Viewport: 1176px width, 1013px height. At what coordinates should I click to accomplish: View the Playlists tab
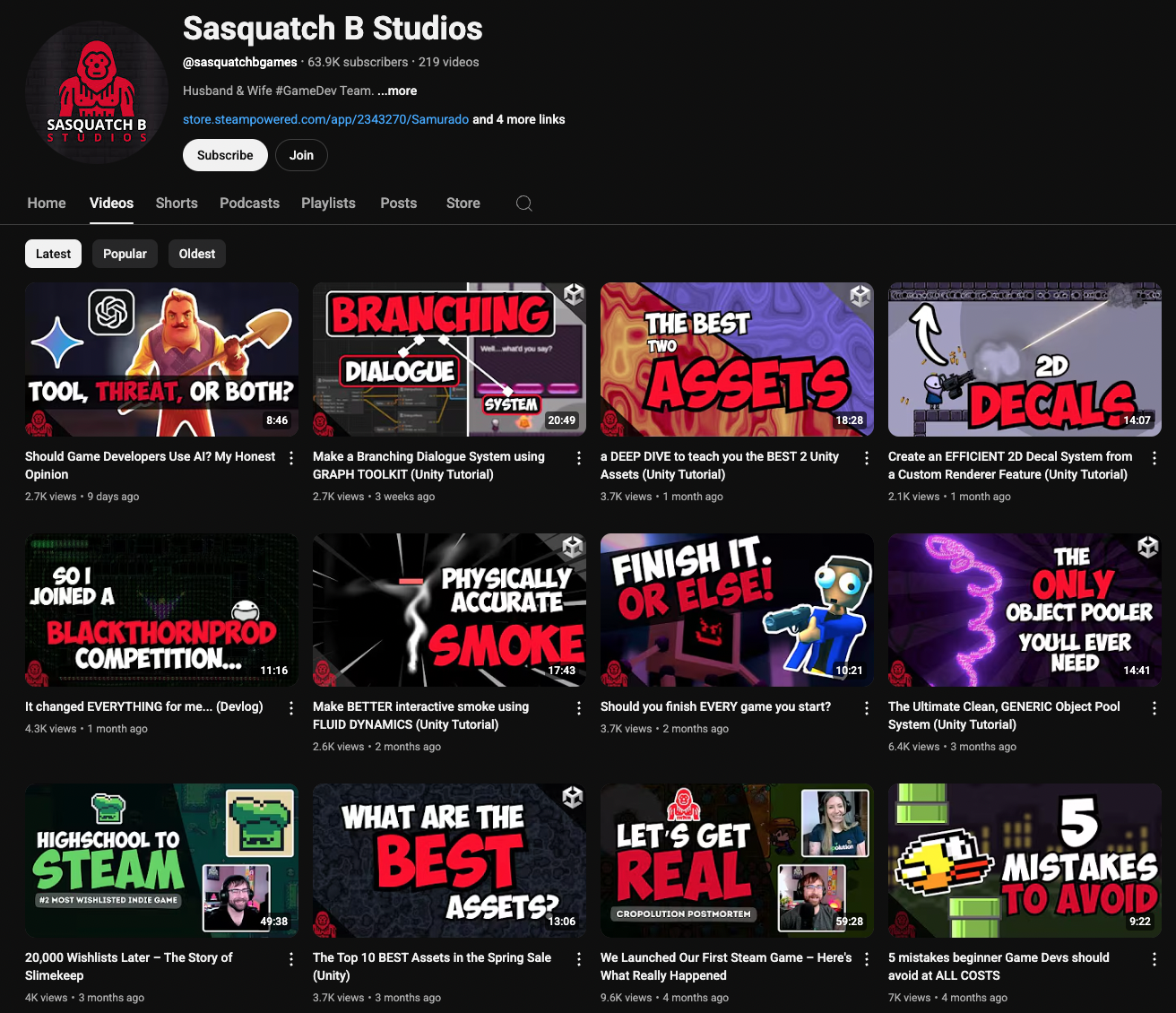pos(328,203)
